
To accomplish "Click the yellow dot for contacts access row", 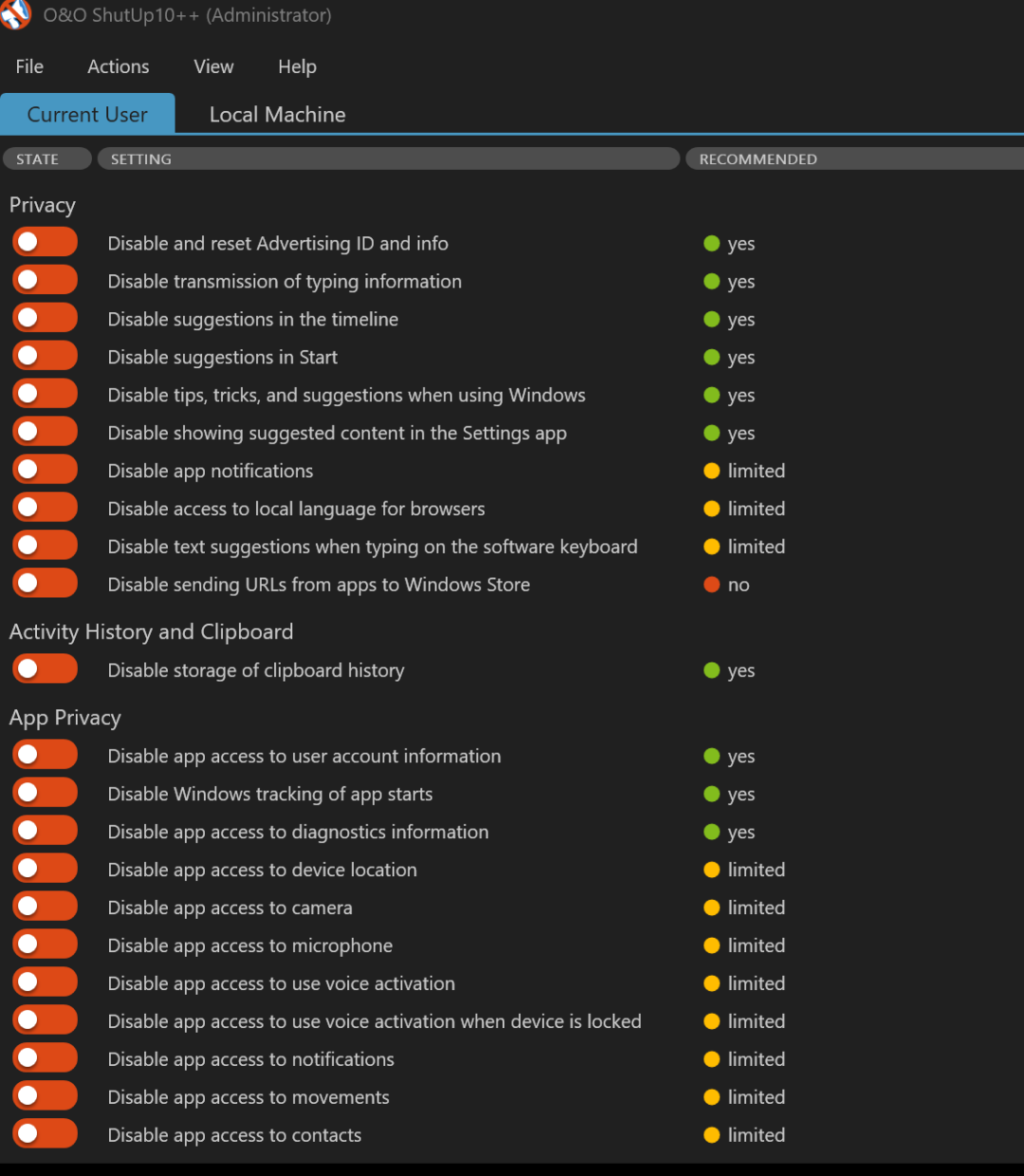I will (712, 1135).
